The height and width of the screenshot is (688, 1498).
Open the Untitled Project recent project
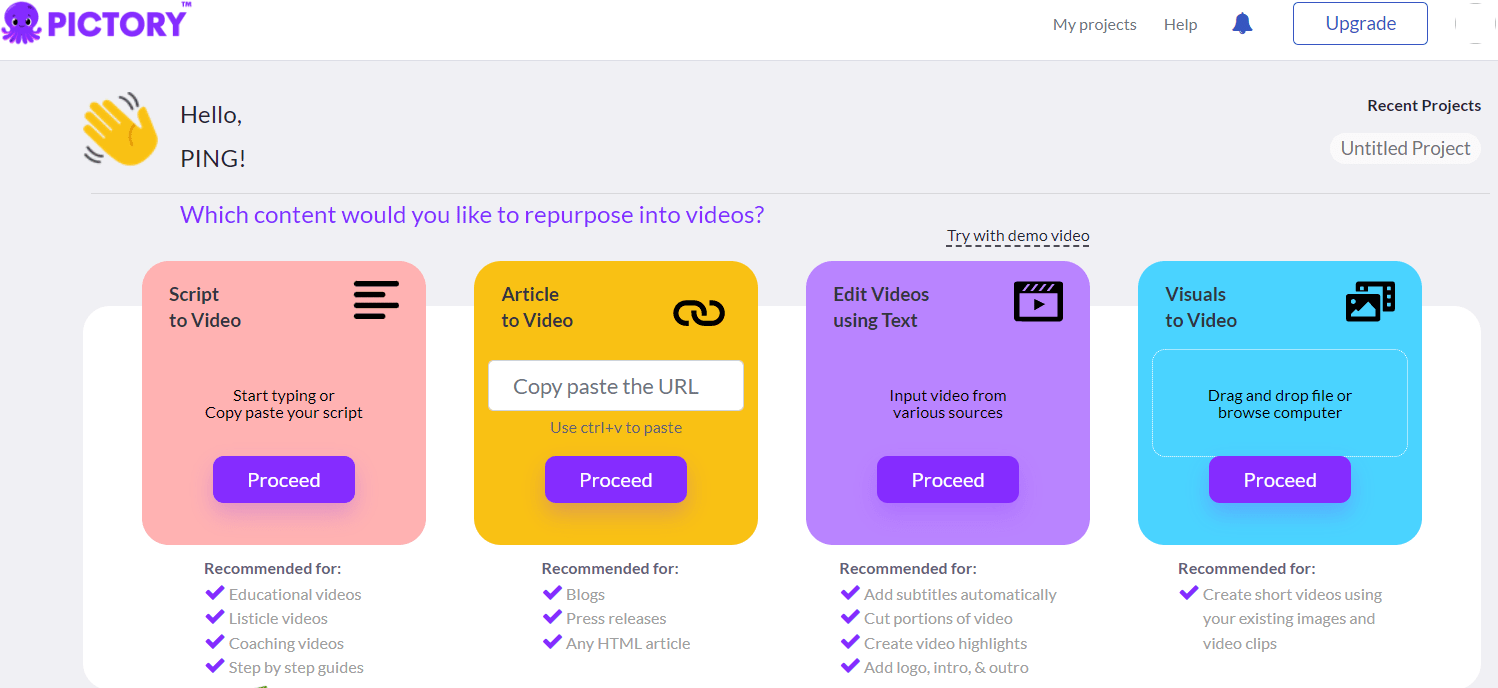point(1405,147)
